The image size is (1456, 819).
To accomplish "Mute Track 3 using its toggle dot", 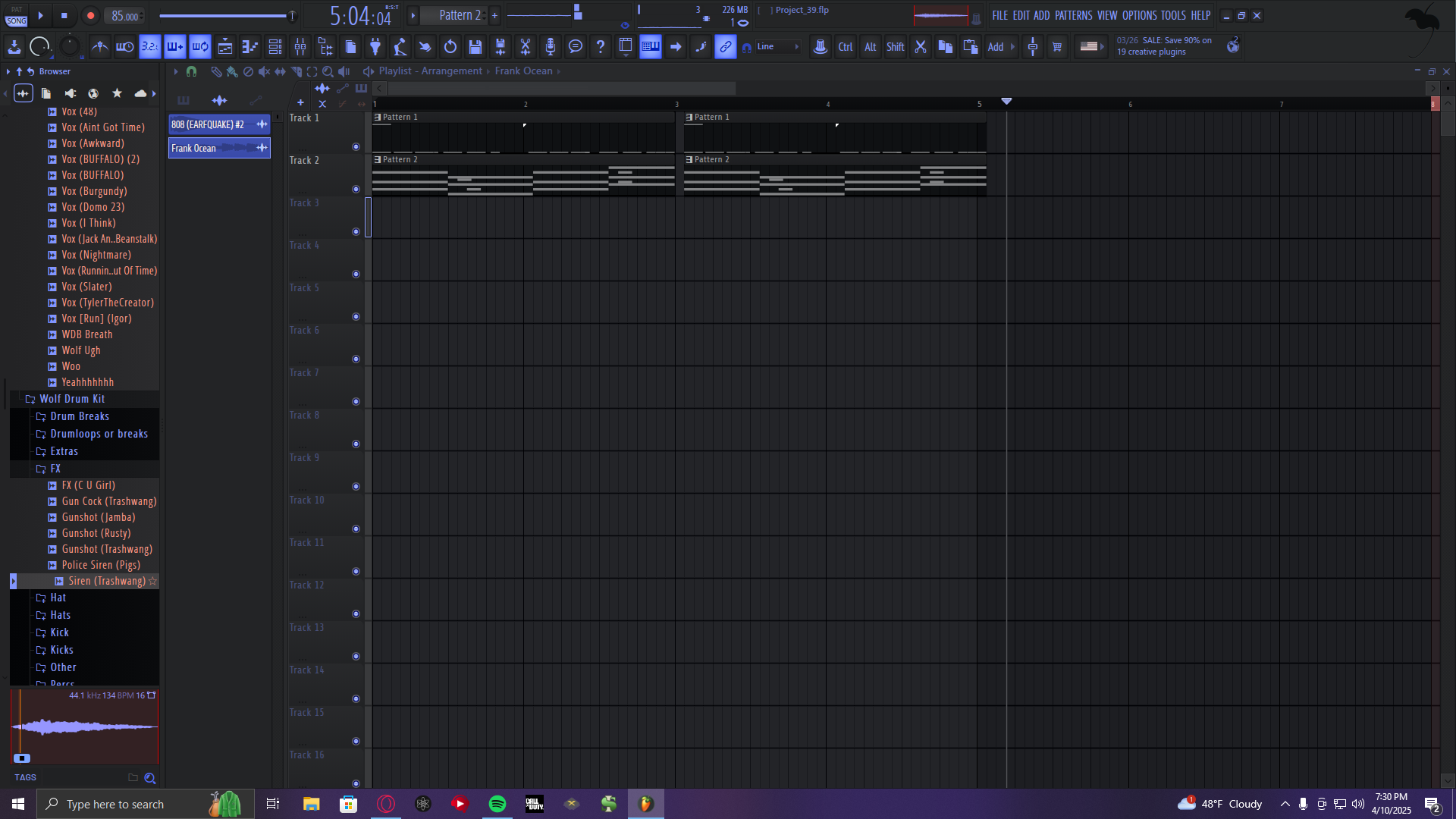I will (356, 232).
